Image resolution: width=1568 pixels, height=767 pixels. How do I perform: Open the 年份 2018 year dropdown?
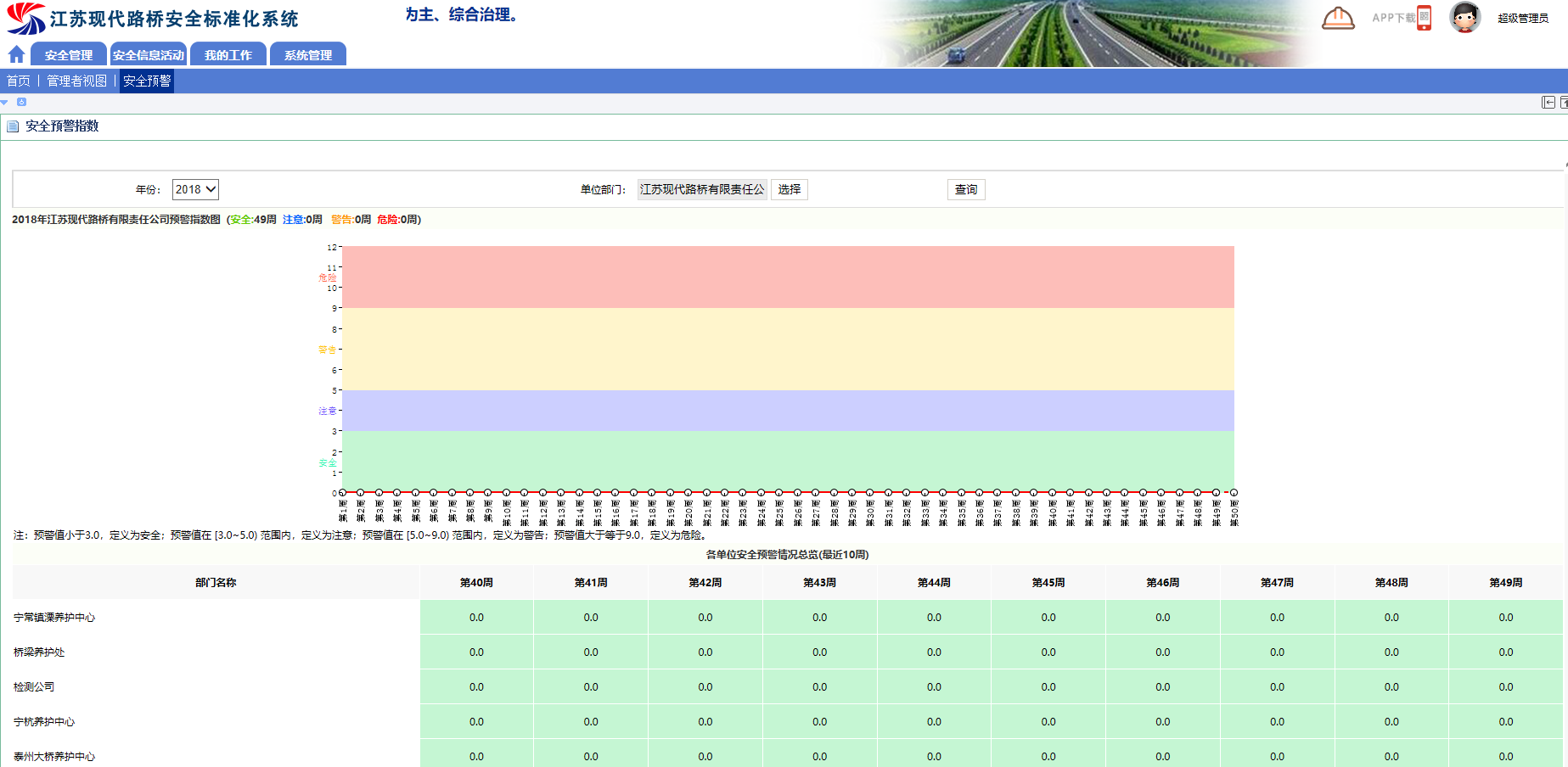pyautogui.click(x=195, y=190)
